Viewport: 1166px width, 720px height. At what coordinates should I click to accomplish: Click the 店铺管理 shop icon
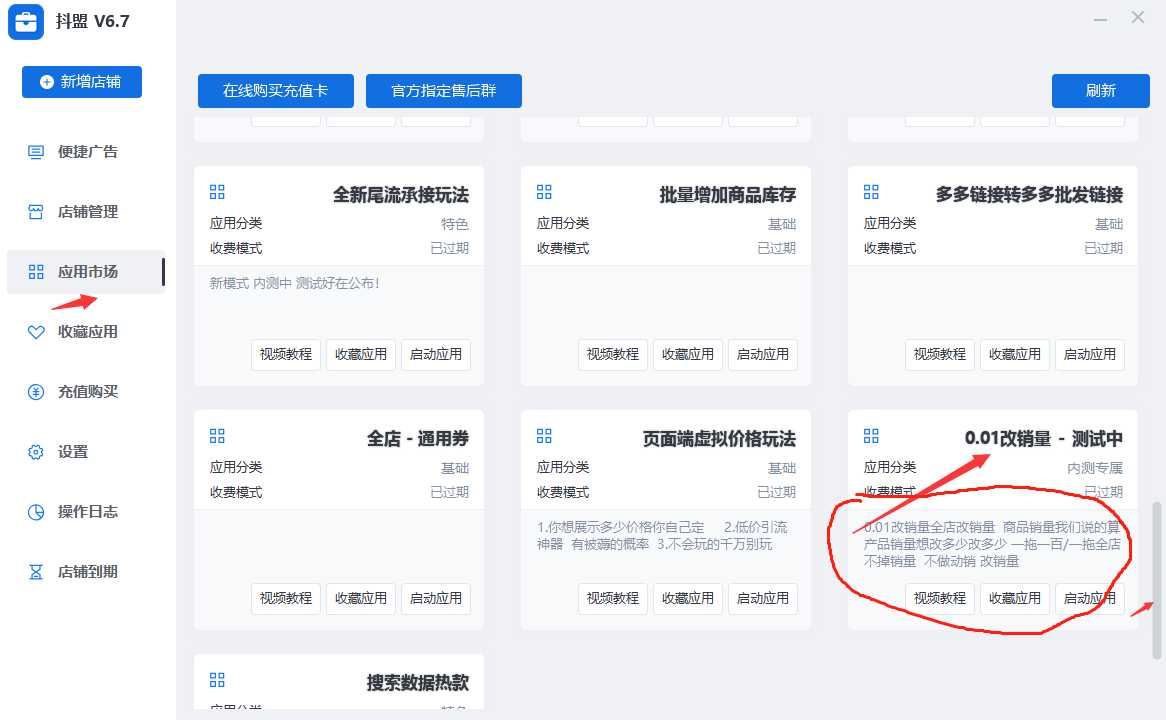[36, 212]
